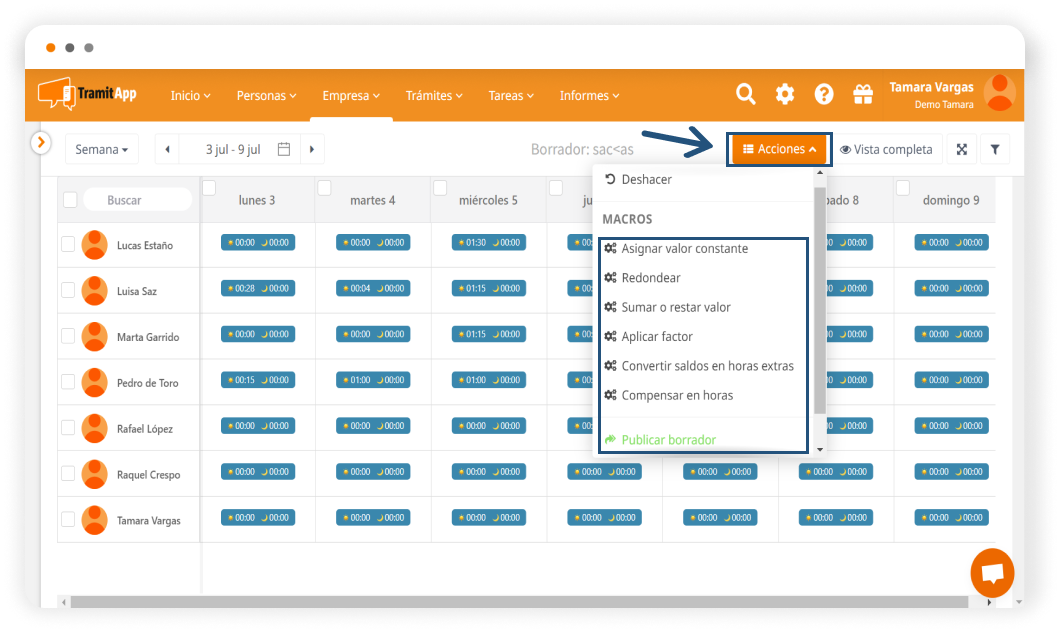Click Publicar borrador
The width and height of the screenshot is (1061, 633).
pyautogui.click(x=668, y=440)
